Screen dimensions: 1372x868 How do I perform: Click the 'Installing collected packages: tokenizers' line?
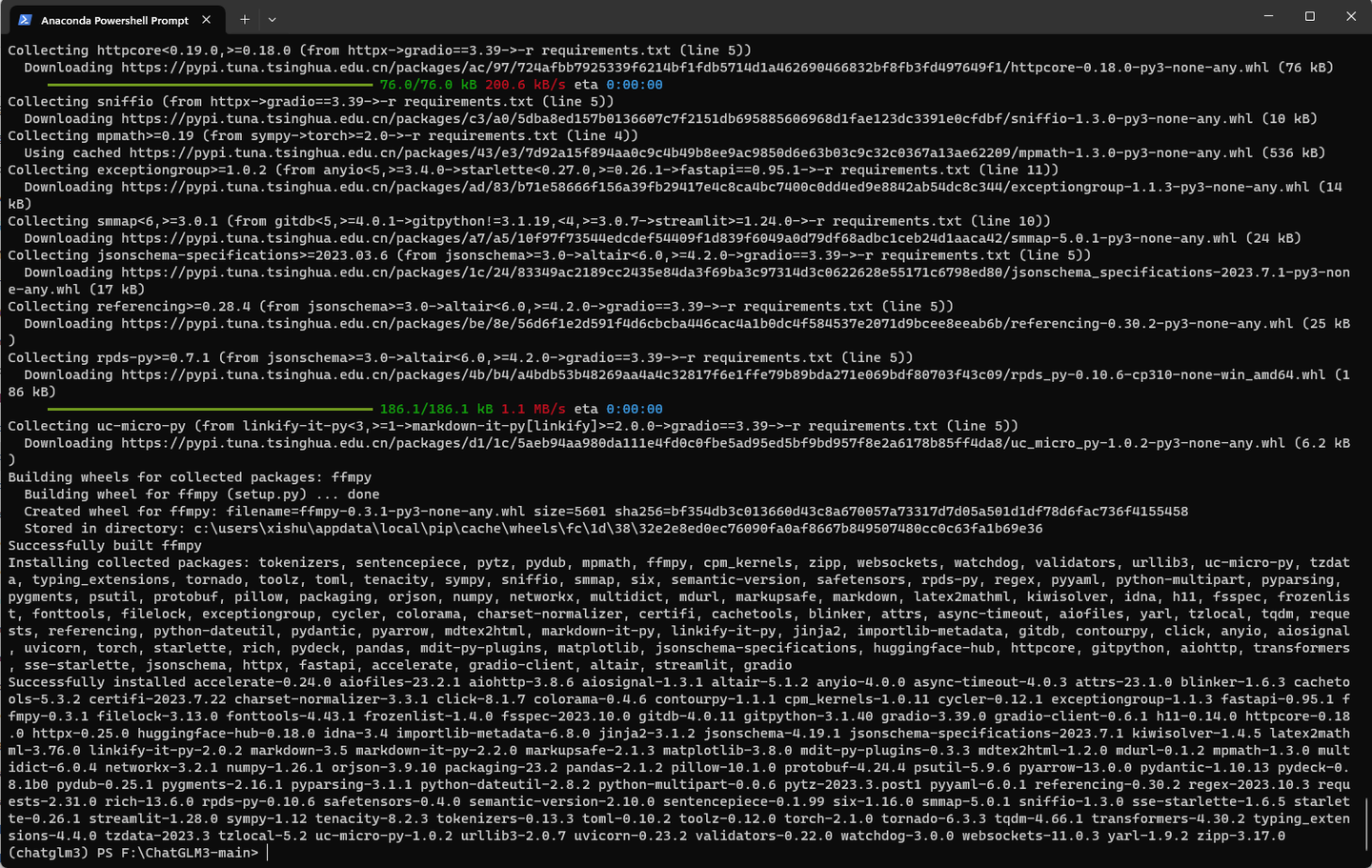pyautogui.click(x=679, y=563)
